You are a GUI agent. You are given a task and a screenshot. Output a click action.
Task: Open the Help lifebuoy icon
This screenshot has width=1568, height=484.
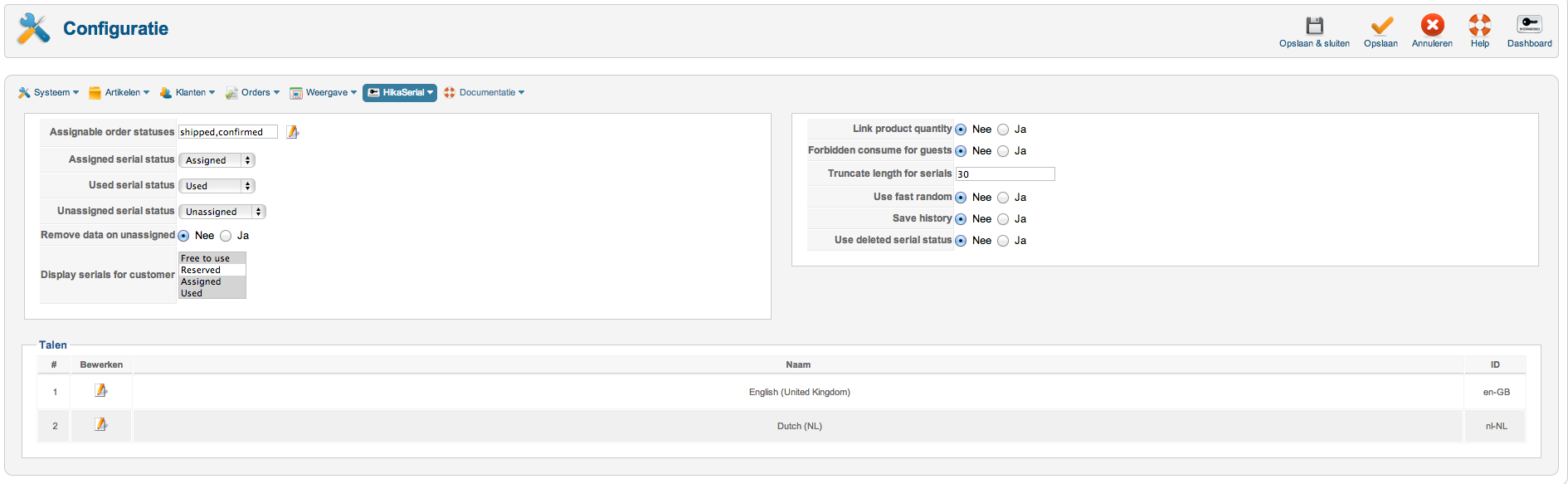[1479, 26]
